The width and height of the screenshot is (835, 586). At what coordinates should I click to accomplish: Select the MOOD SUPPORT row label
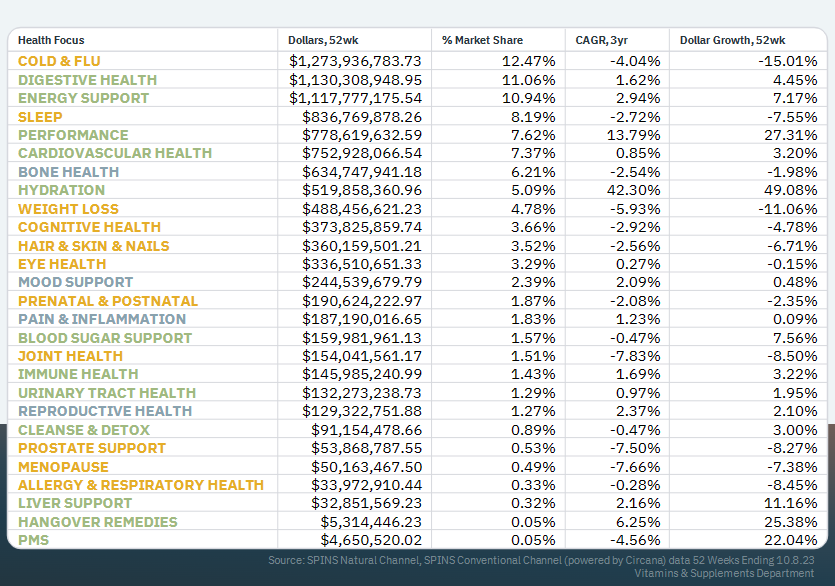[x=76, y=282]
